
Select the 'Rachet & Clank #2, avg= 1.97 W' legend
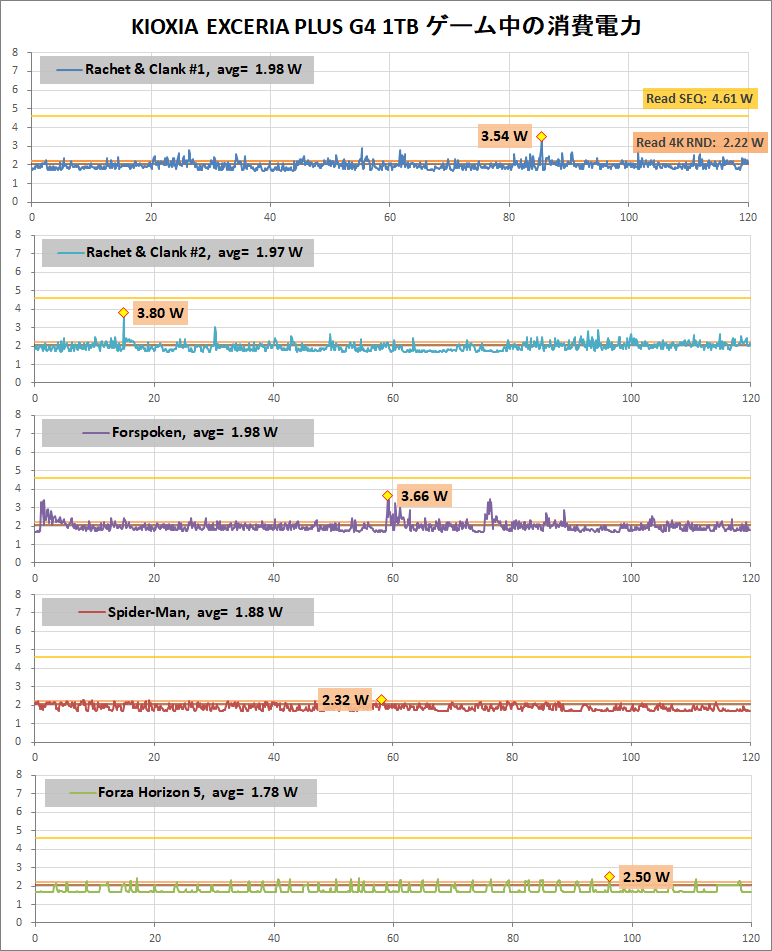pos(178,252)
